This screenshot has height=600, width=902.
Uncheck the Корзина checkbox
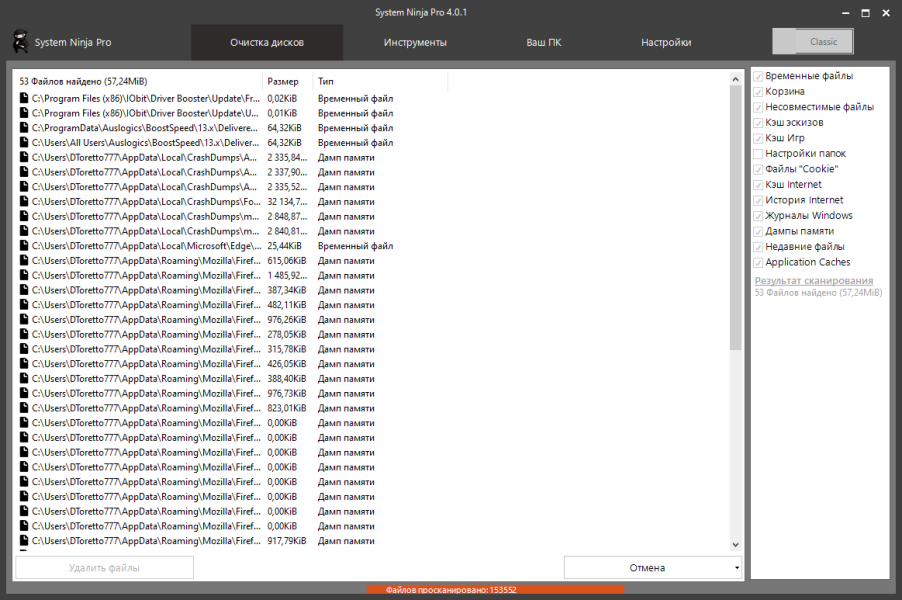(758, 91)
